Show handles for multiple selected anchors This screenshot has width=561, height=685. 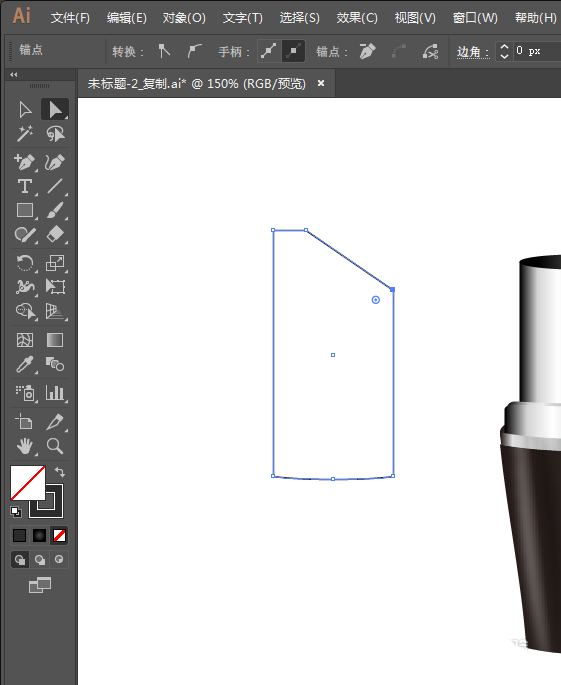268,52
